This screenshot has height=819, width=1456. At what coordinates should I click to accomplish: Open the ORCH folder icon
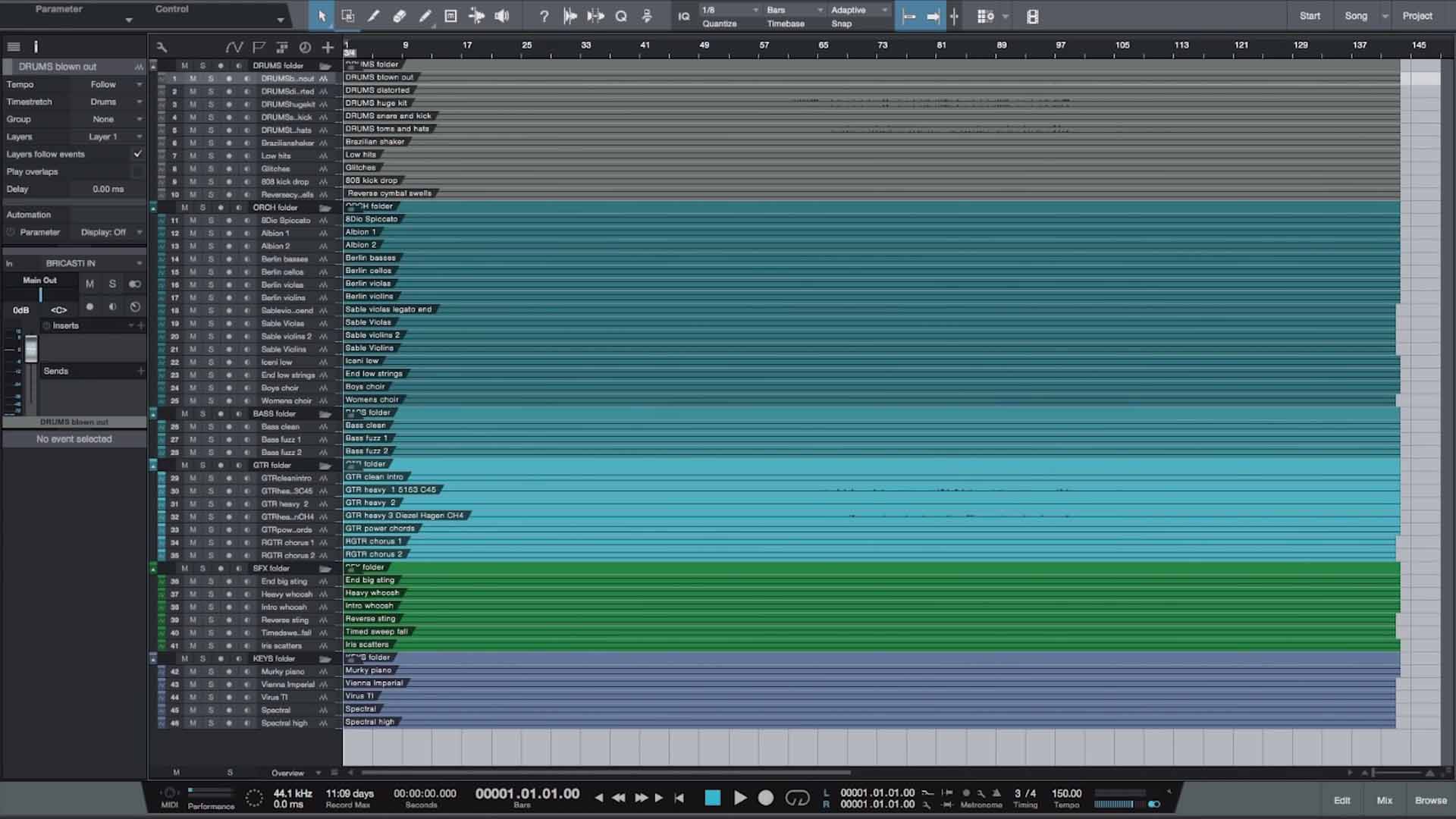click(325, 208)
